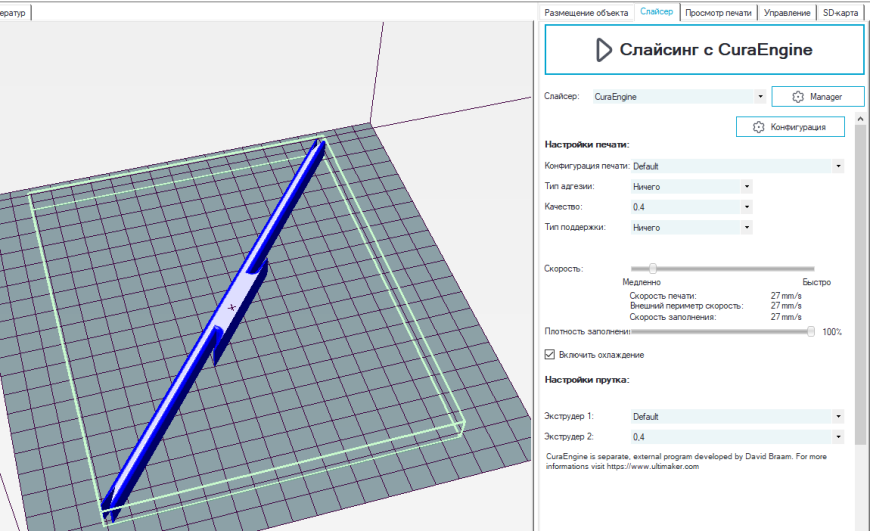Open Конфигурация settings
This screenshot has width=870, height=531.
pos(789,127)
